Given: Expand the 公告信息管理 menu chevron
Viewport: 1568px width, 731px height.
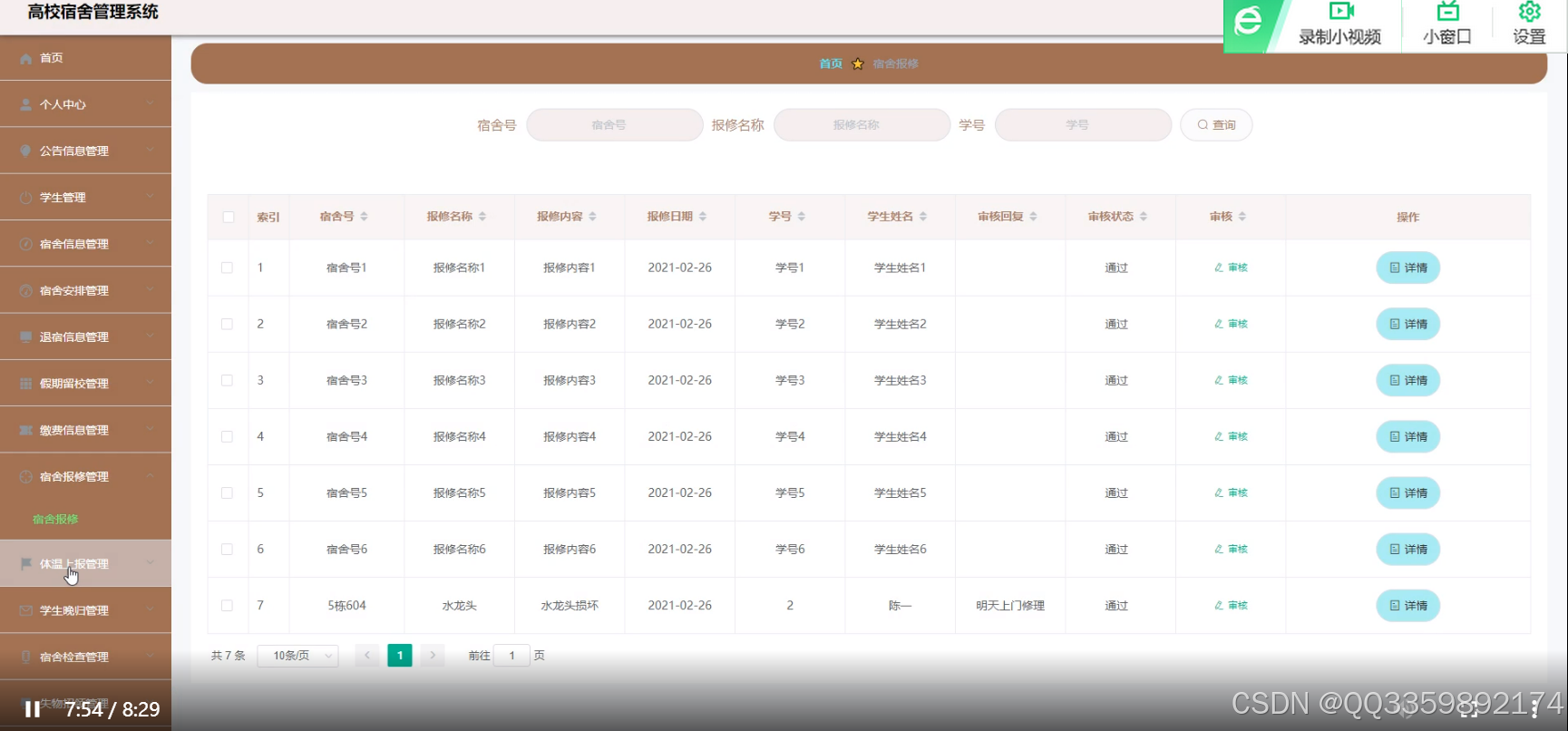Looking at the screenshot, I should click(x=151, y=151).
